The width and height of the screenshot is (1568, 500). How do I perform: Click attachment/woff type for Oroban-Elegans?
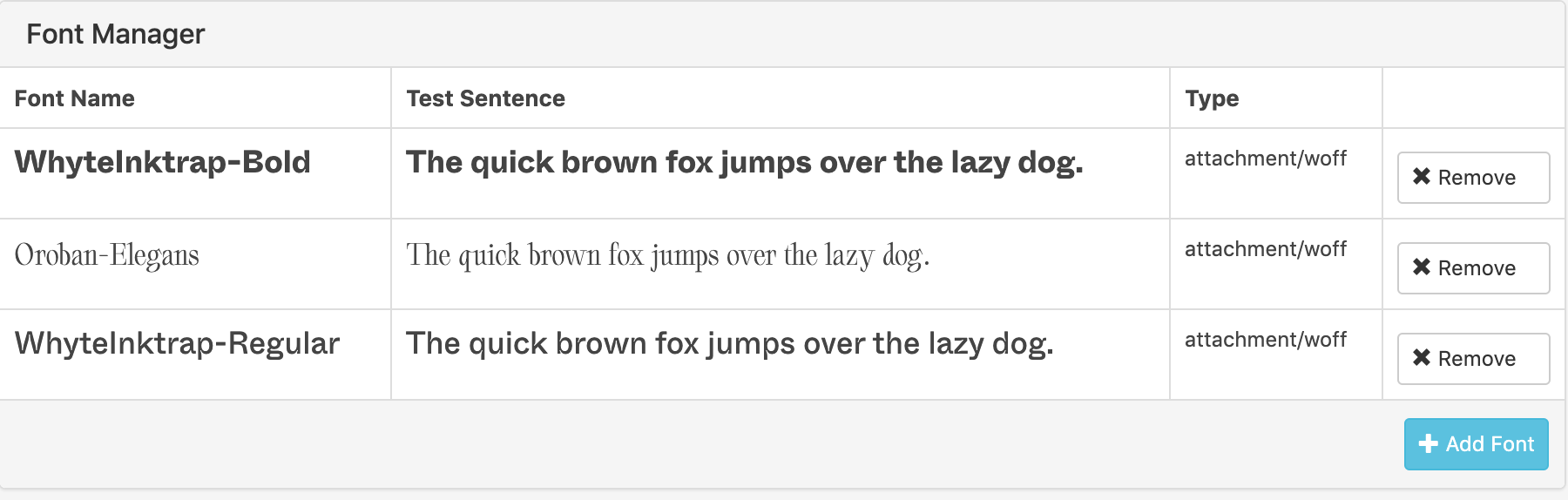1265,249
